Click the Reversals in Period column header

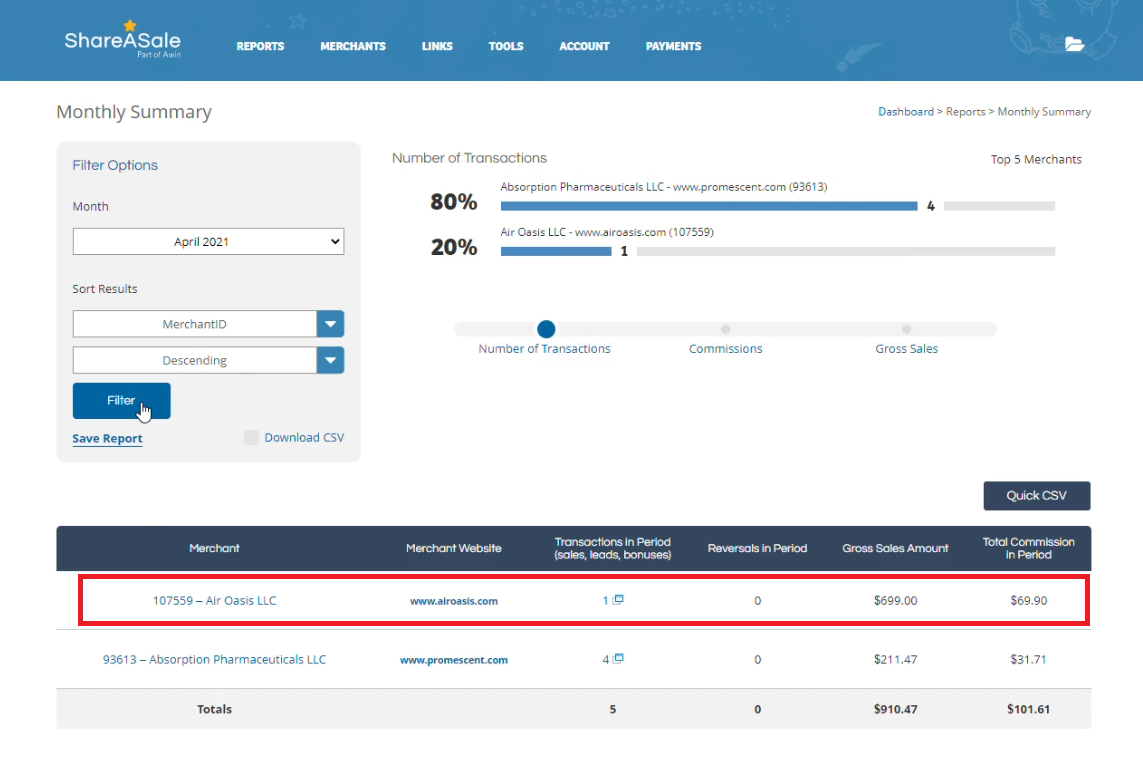[757, 548]
